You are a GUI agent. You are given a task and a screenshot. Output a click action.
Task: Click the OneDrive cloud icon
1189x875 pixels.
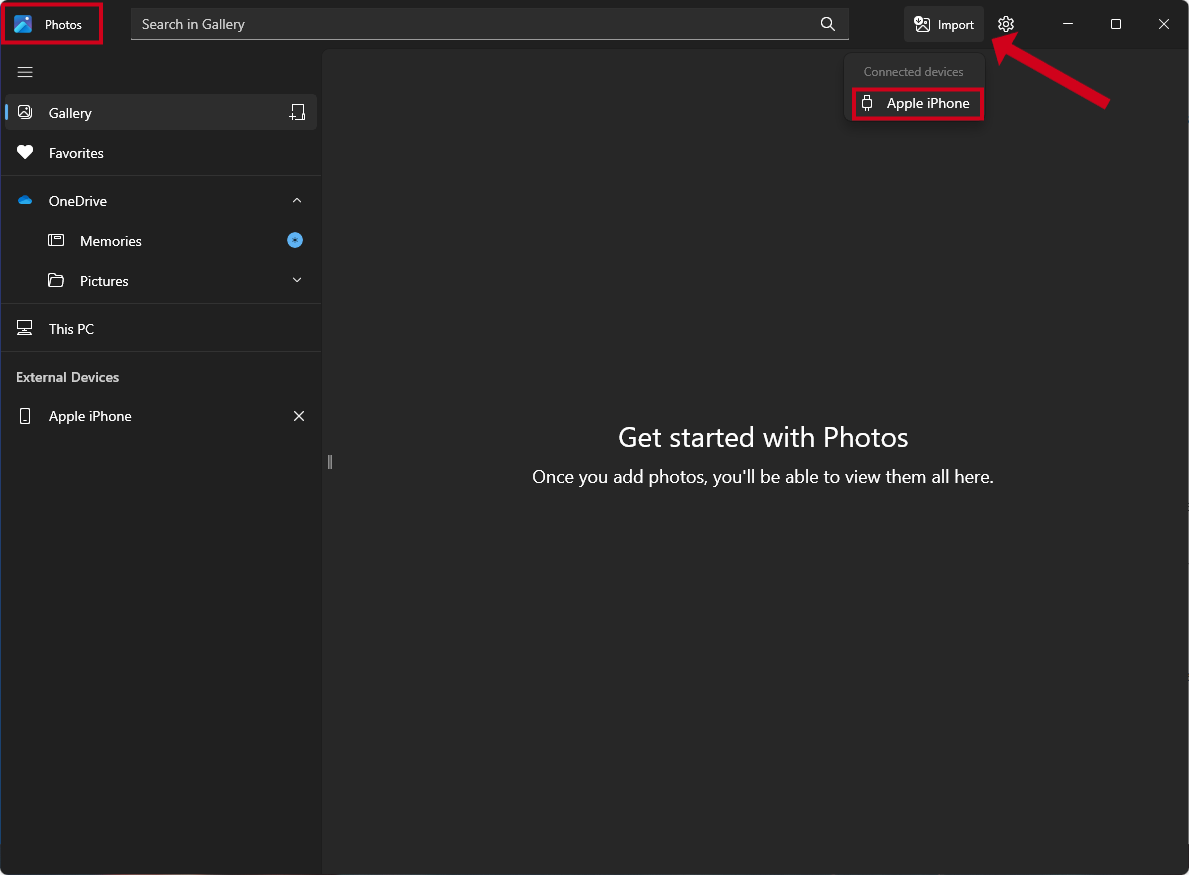tap(25, 200)
